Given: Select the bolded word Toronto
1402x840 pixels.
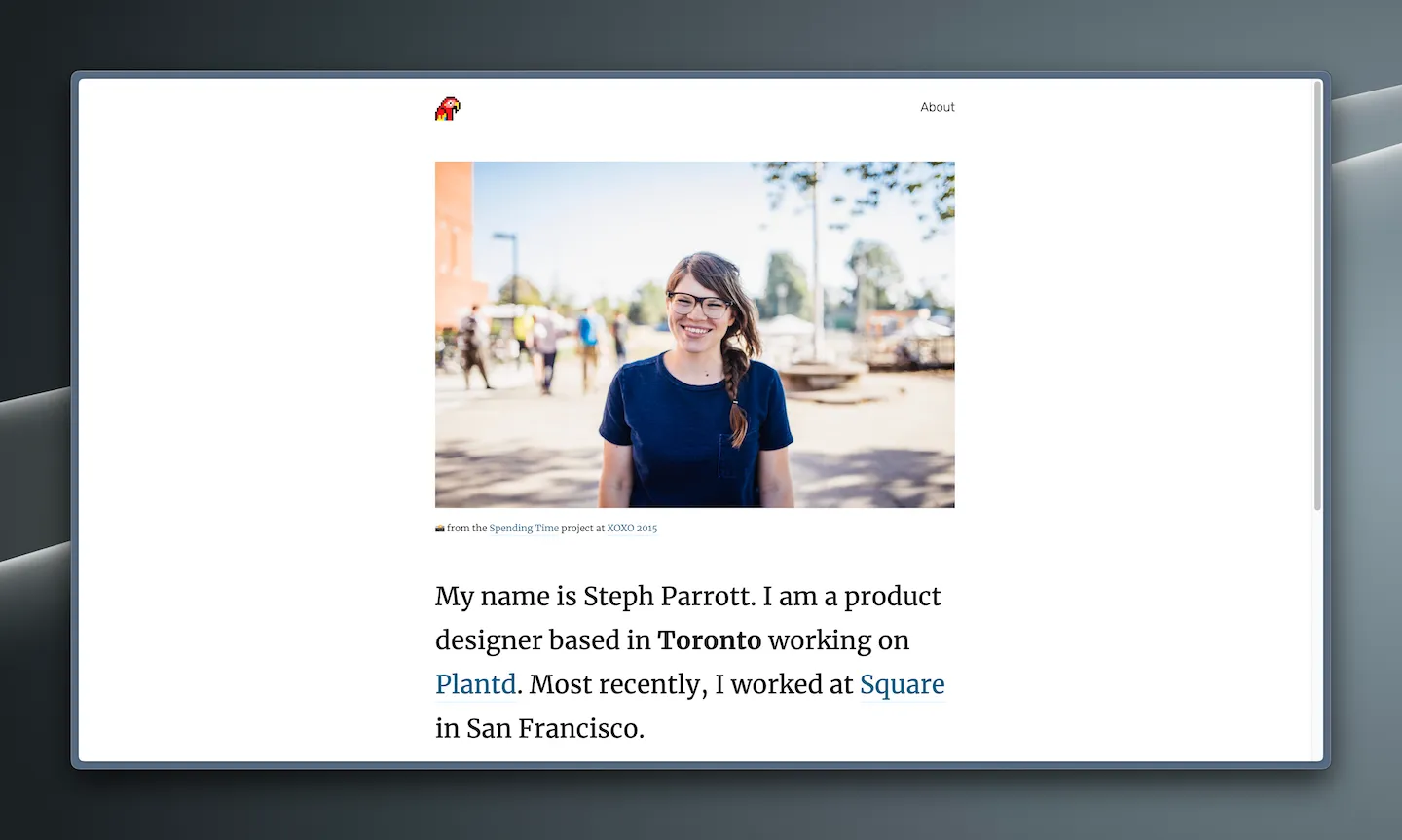Looking at the screenshot, I should [x=710, y=640].
